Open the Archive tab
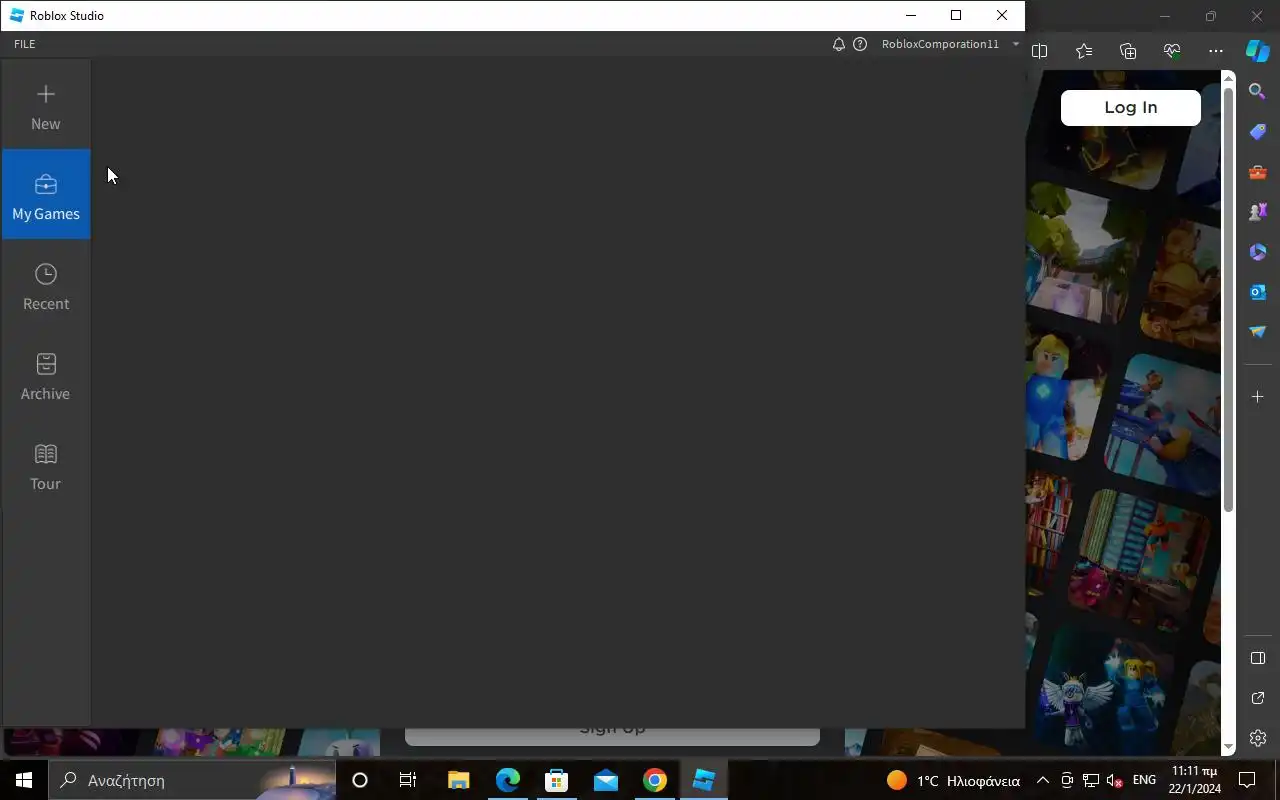The width and height of the screenshot is (1280, 800). point(46,375)
